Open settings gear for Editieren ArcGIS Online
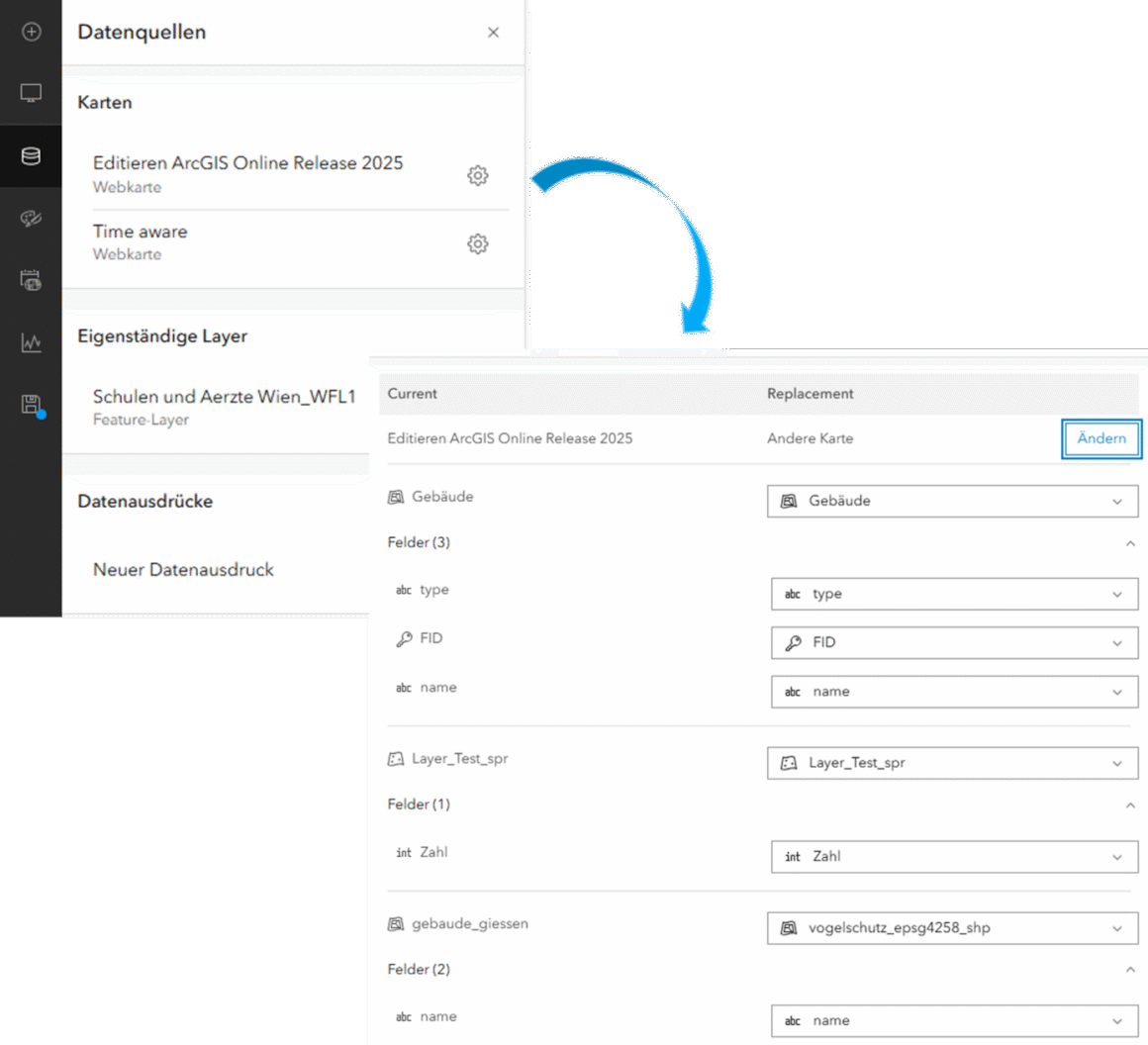The height and width of the screenshot is (1045, 1148). [x=478, y=175]
